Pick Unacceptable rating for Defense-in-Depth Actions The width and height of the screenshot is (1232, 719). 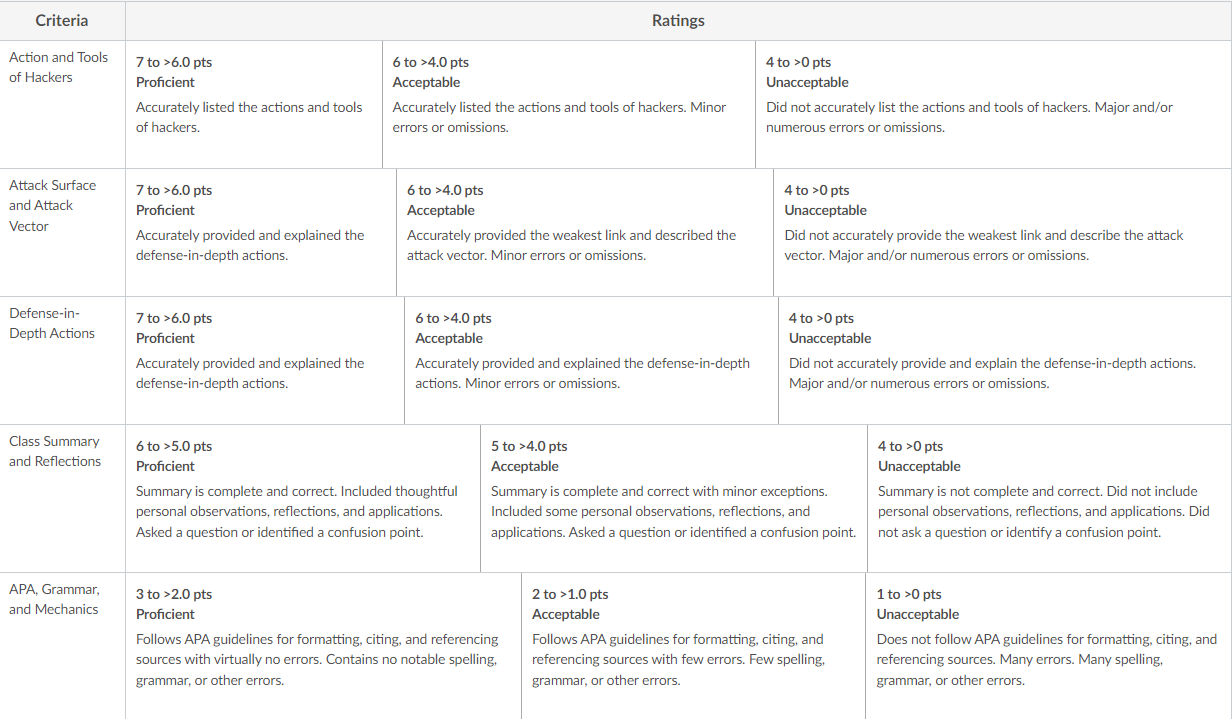click(x=1005, y=360)
